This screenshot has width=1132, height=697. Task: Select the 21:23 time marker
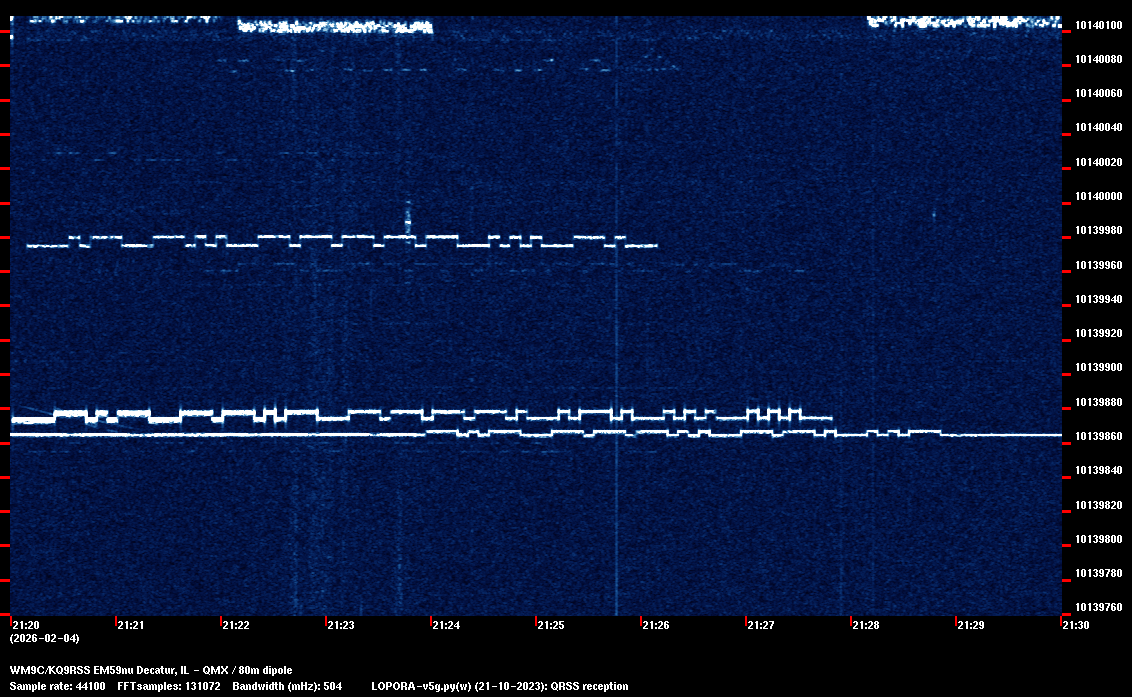click(x=340, y=626)
